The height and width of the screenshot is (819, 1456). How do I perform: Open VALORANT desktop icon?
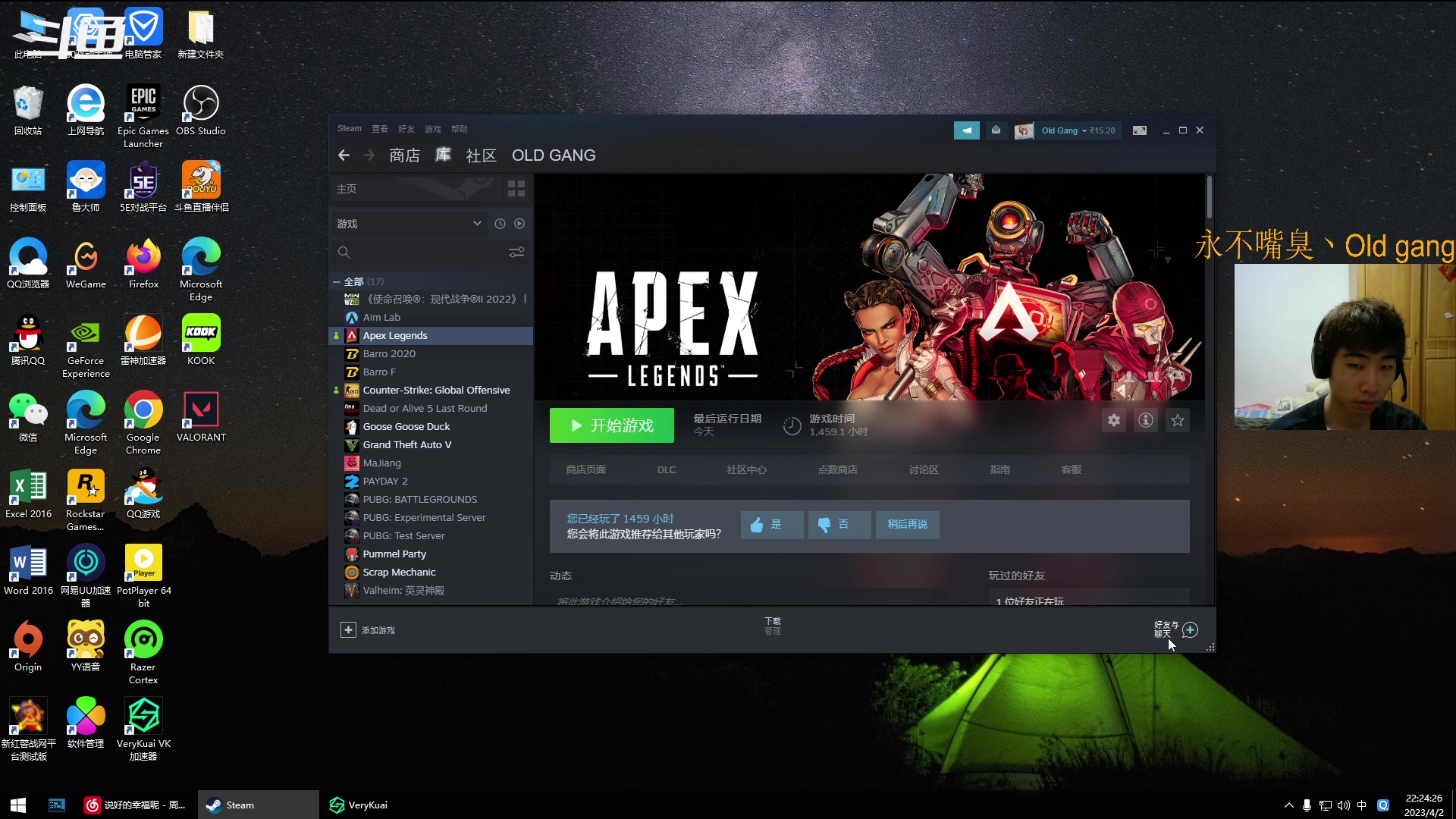pos(201,416)
